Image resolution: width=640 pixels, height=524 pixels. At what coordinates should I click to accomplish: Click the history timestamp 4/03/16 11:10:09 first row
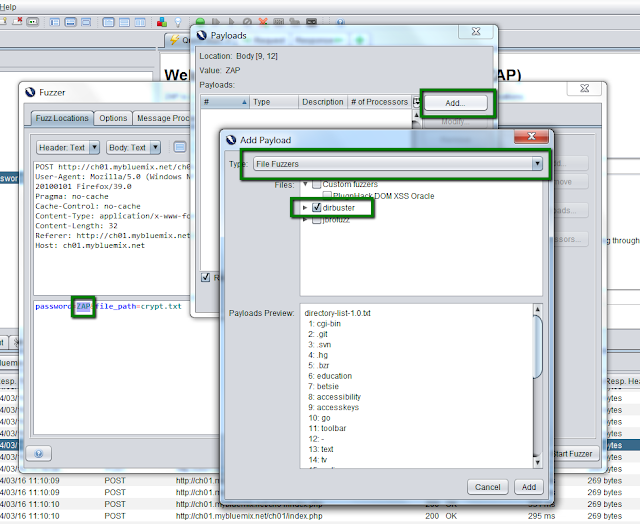pyautogui.click(x=30, y=480)
